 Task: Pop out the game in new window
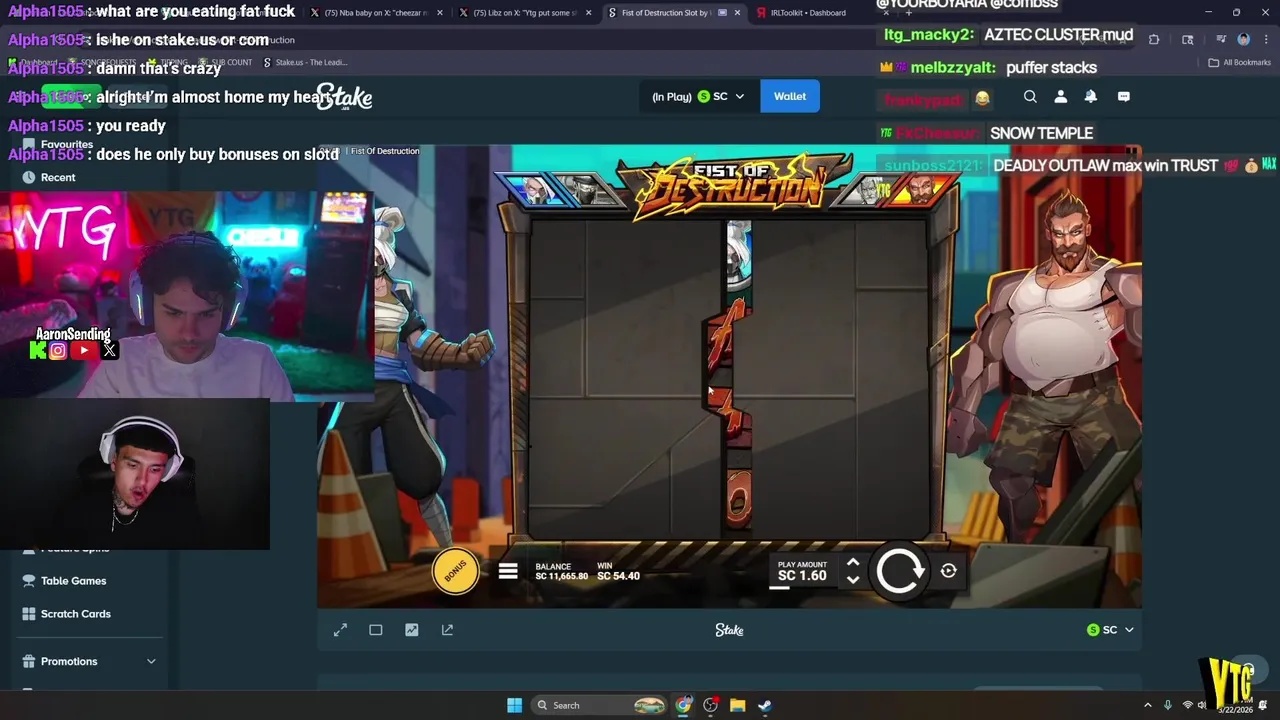click(447, 630)
